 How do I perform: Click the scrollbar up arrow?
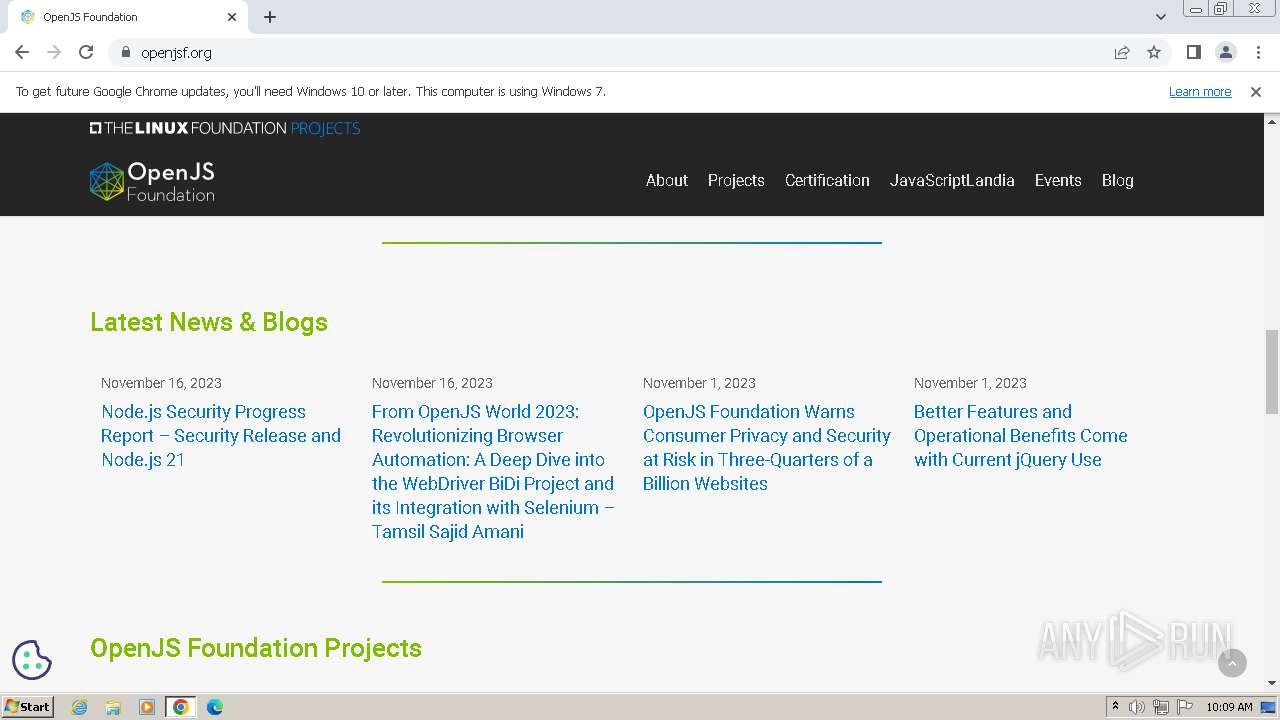[x=1272, y=120]
